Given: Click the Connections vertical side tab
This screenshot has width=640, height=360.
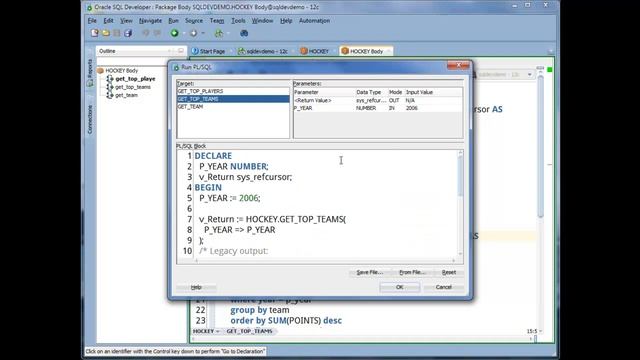Looking at the screenshot, I should (x=90, y=119).
